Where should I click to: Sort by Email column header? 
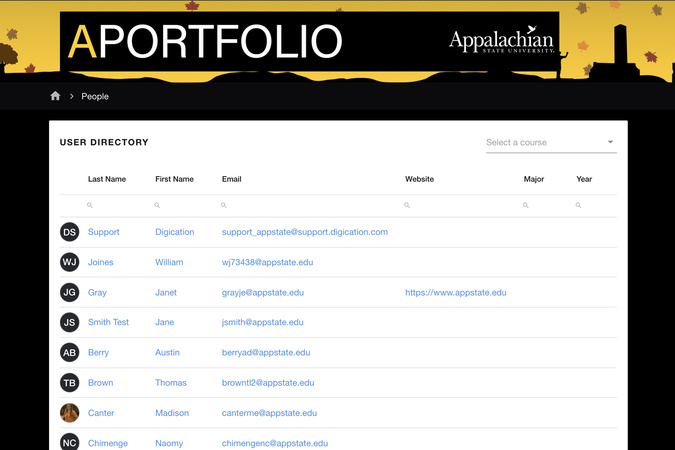click(x=232, y=179)
